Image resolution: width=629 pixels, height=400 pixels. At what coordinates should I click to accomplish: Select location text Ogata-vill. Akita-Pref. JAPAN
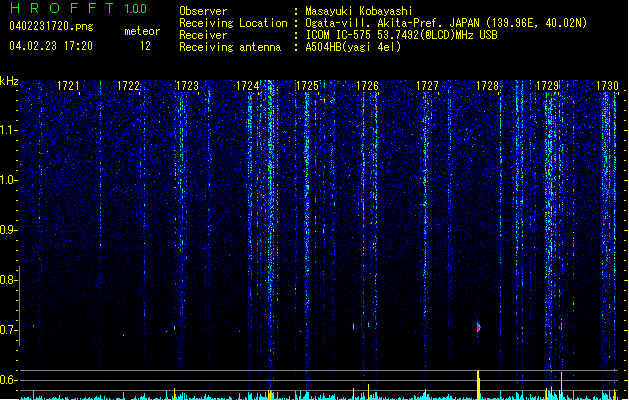392,23
